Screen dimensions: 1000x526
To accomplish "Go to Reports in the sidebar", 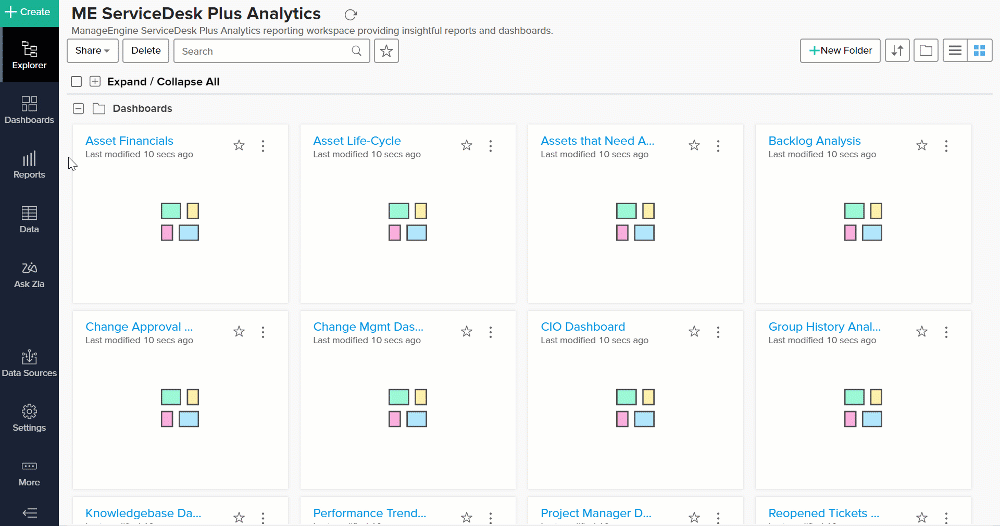I will (29, 165).
